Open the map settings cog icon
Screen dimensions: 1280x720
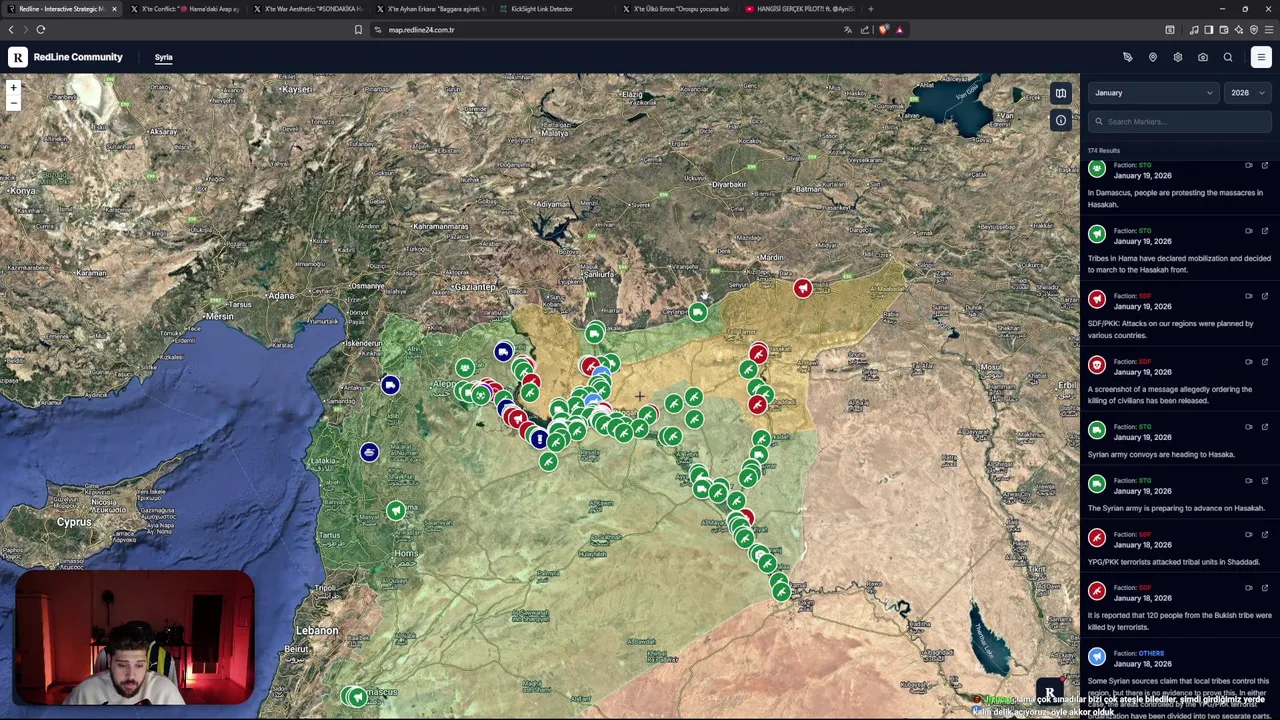pyautogui.click(x=1178, y=57)
